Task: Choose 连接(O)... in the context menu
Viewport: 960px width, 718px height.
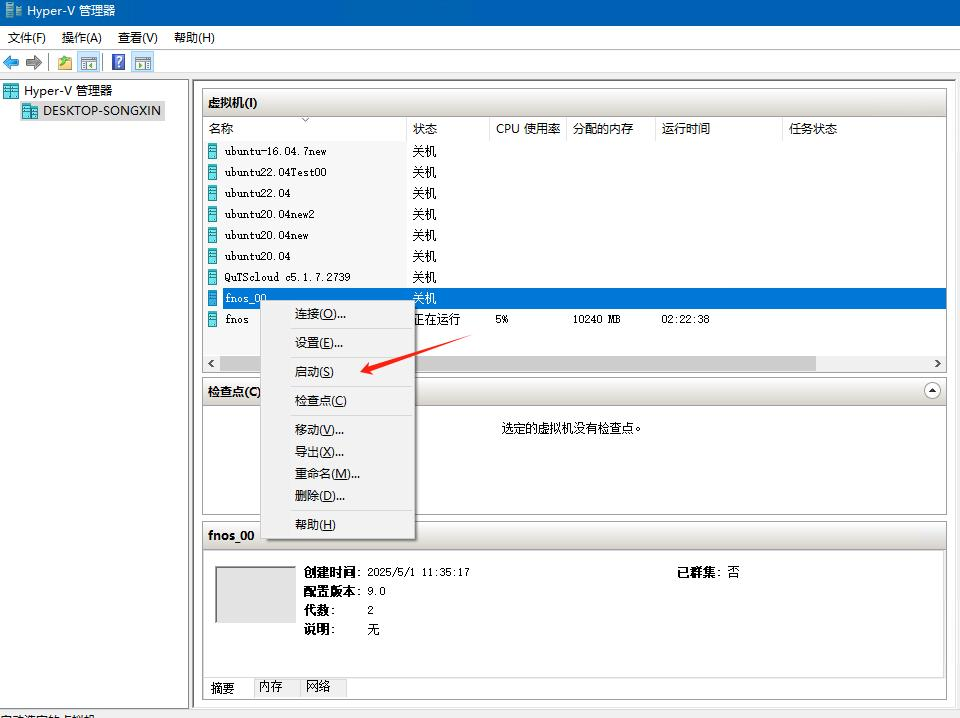Action: point(338,314)
